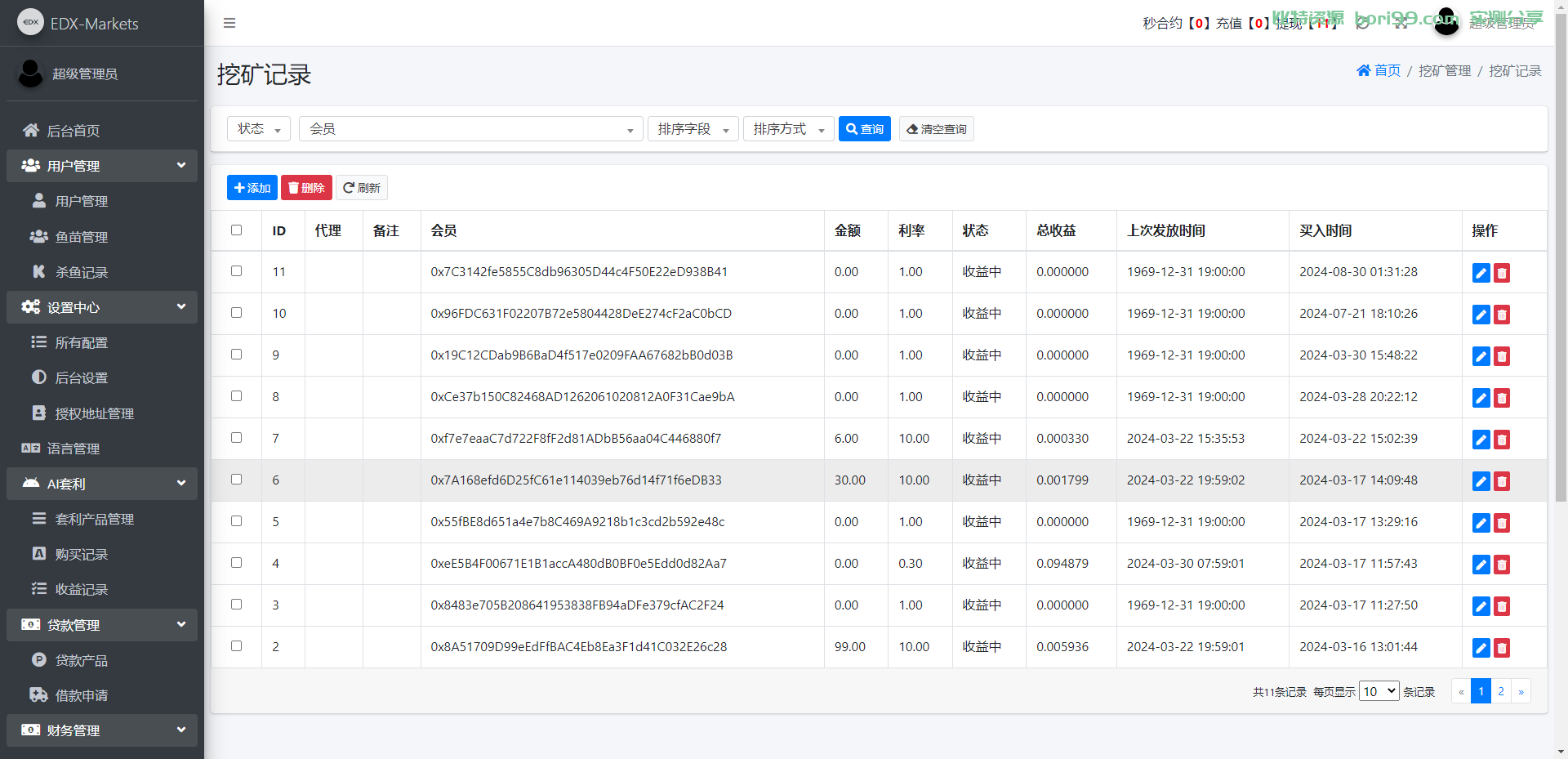Image resolution: width=1568 pixels, height=759 pixels.
Task: Edit the mining record with ID 5
Action: coord(1481,523)
